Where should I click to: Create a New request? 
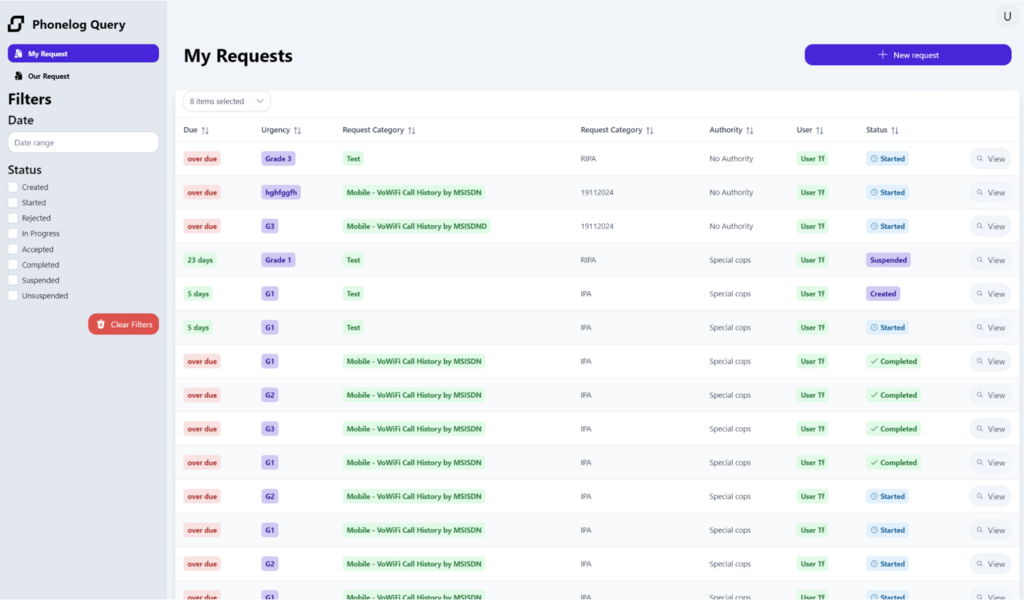[907, 55]
